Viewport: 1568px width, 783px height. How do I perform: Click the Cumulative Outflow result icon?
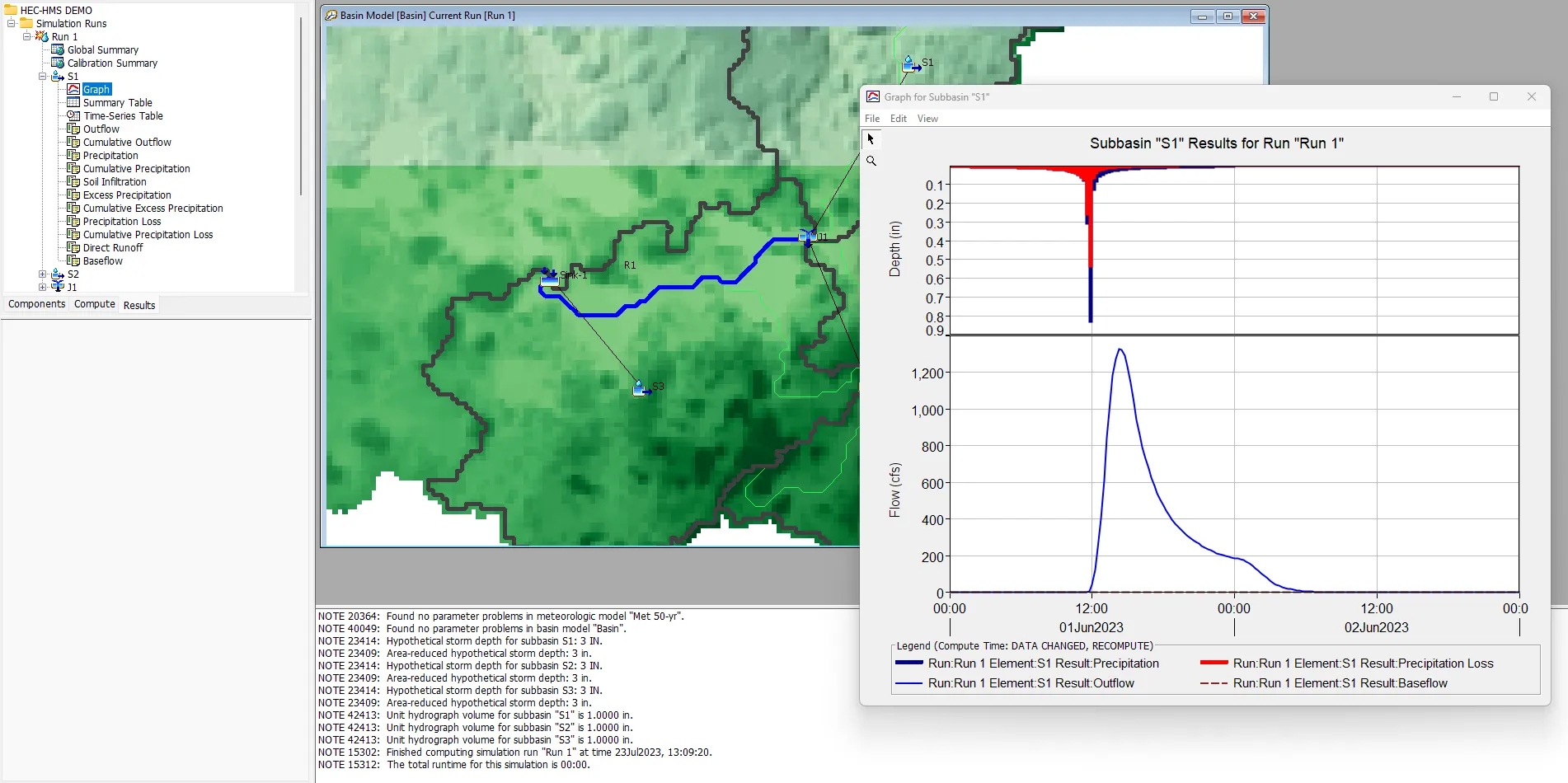(x=73, y=142)
